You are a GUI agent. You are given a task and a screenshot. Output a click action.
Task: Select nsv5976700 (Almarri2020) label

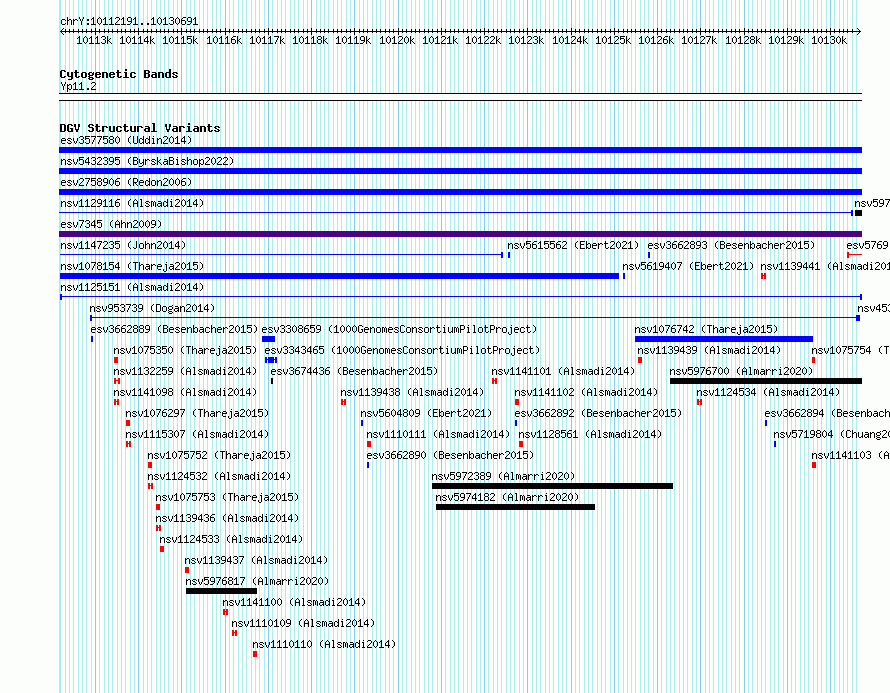pos(741,371)
